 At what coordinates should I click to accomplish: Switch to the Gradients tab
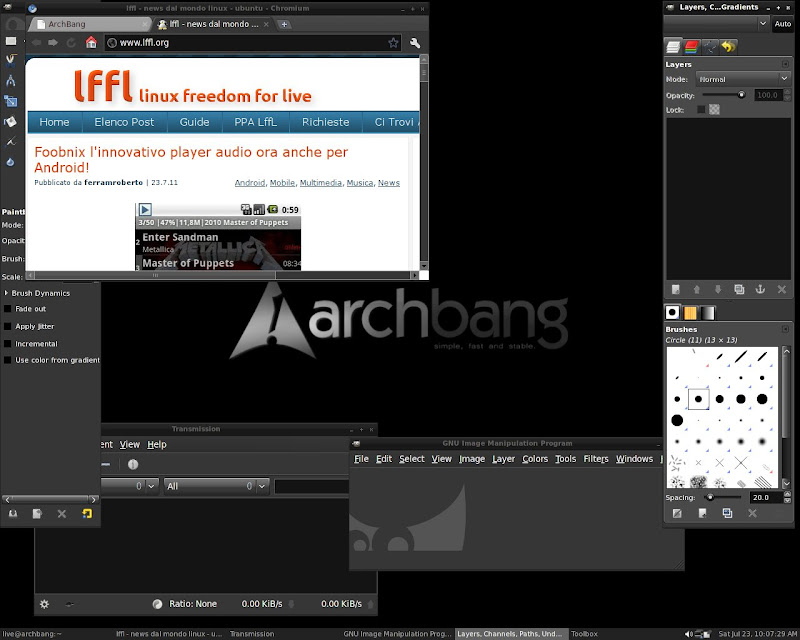pyautogui.click(x=708, y=312)
